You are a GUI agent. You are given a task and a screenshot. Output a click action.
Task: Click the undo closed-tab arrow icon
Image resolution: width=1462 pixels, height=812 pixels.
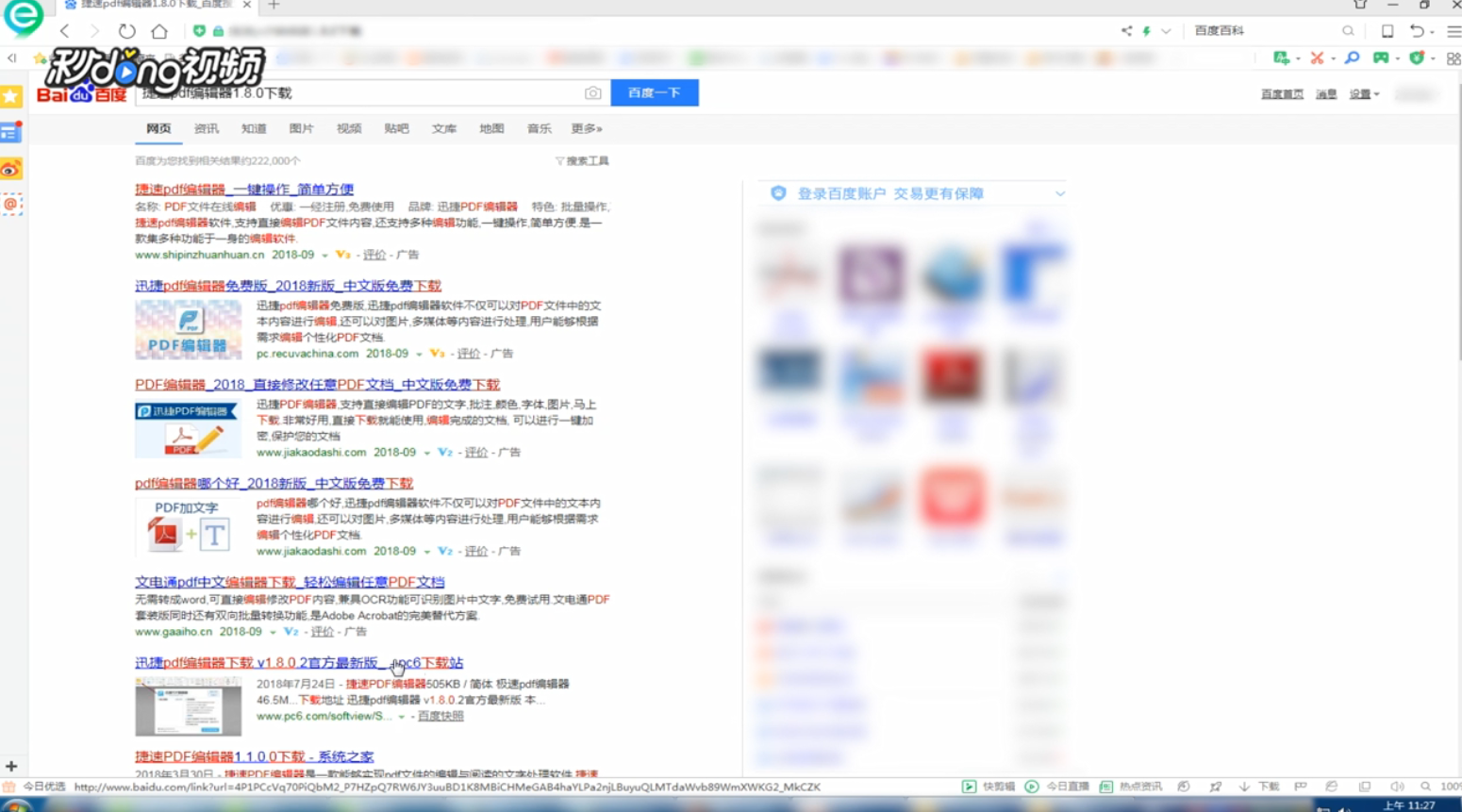click(1417, 31)
